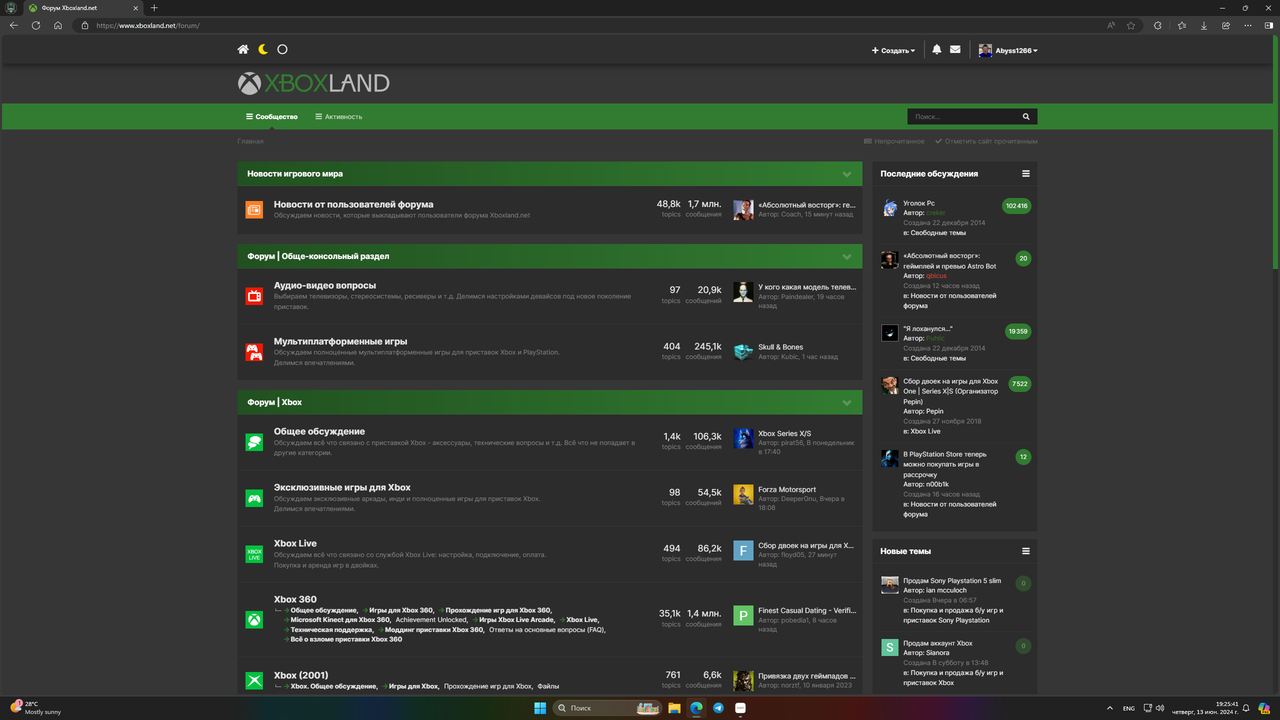Click author n00b1k link

(938, 484)
